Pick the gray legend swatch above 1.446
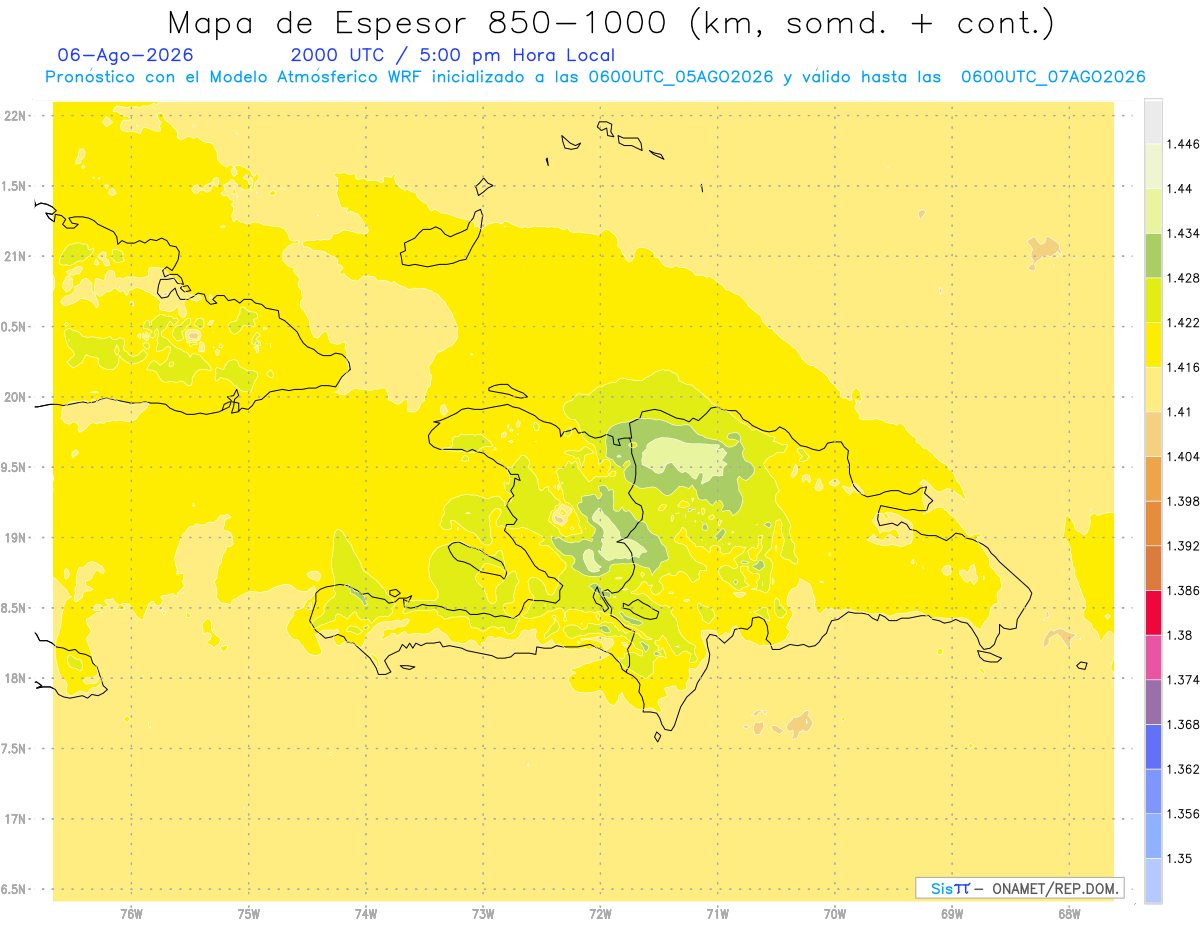 click(1153, 122)
